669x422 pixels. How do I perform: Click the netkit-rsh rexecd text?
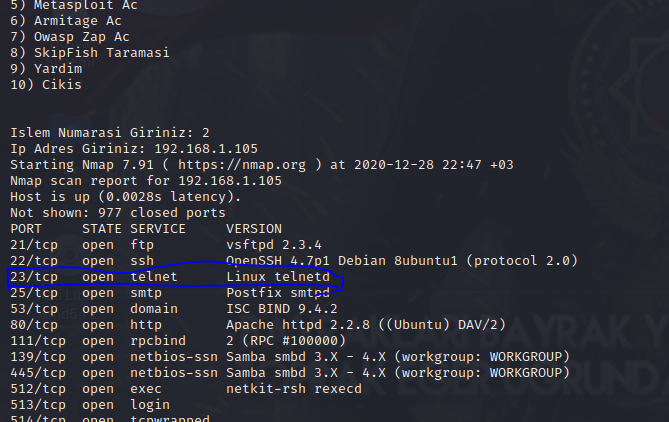click(x=294, y=389)
